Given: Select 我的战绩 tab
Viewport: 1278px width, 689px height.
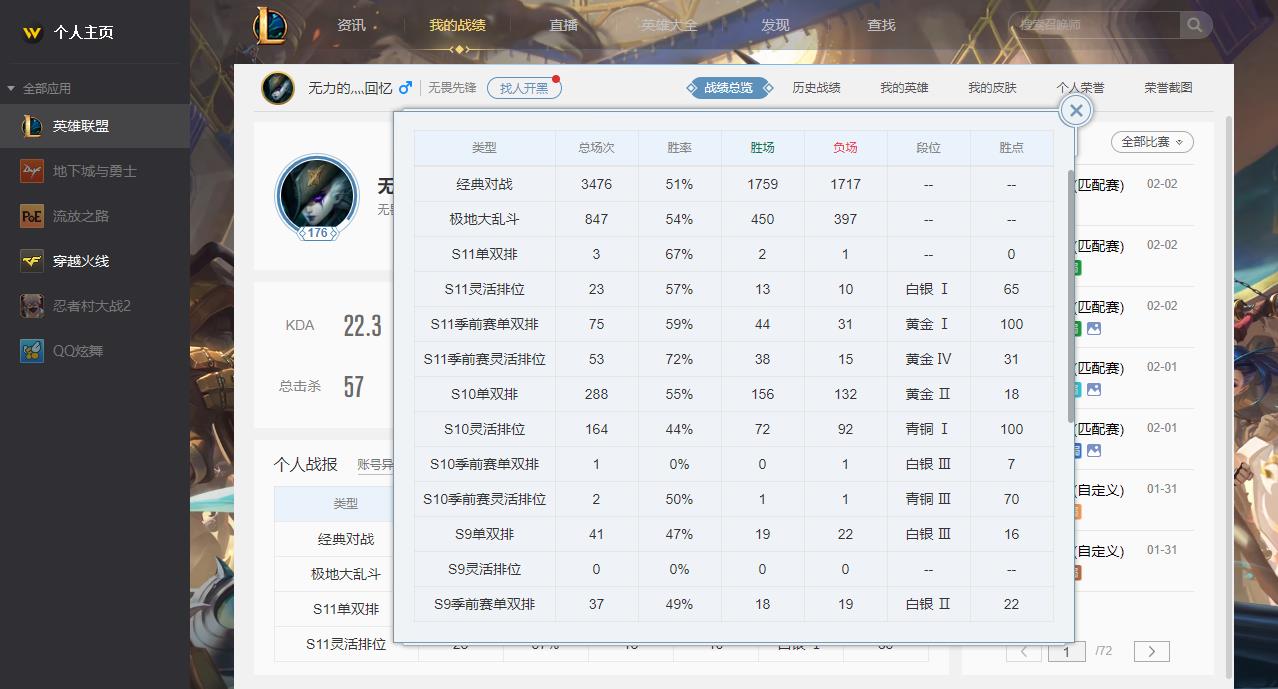Looking at the screenshot, I should (457, 25).
